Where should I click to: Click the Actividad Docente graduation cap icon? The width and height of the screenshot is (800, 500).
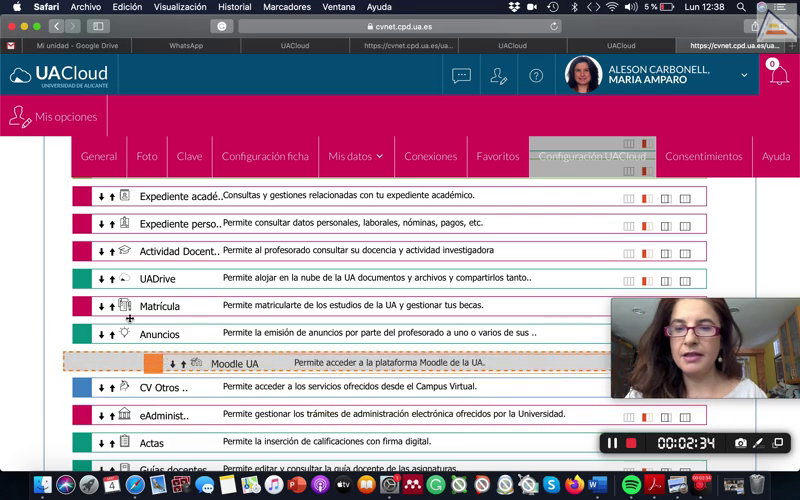coord(125,251)
